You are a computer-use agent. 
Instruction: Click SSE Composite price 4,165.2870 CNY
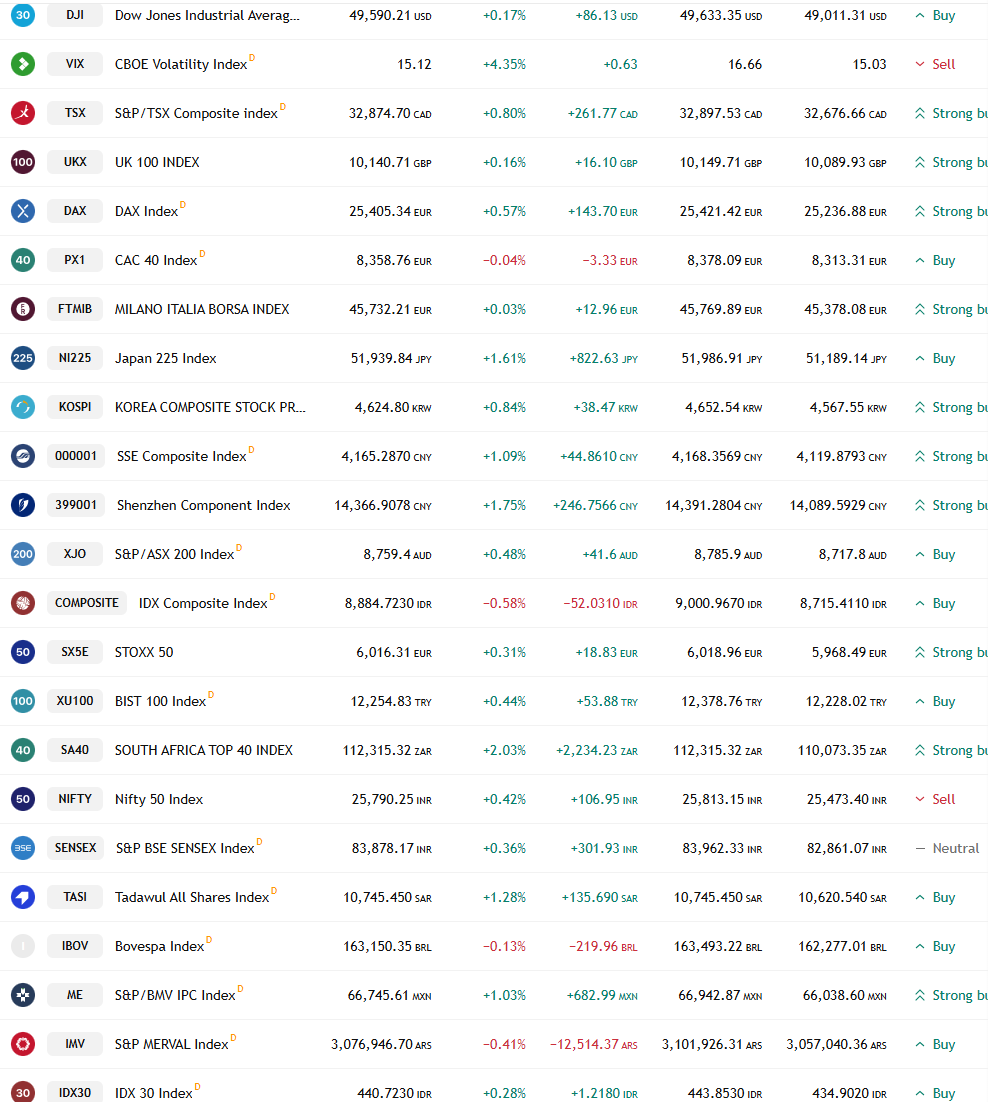click(x=386, y=456)
